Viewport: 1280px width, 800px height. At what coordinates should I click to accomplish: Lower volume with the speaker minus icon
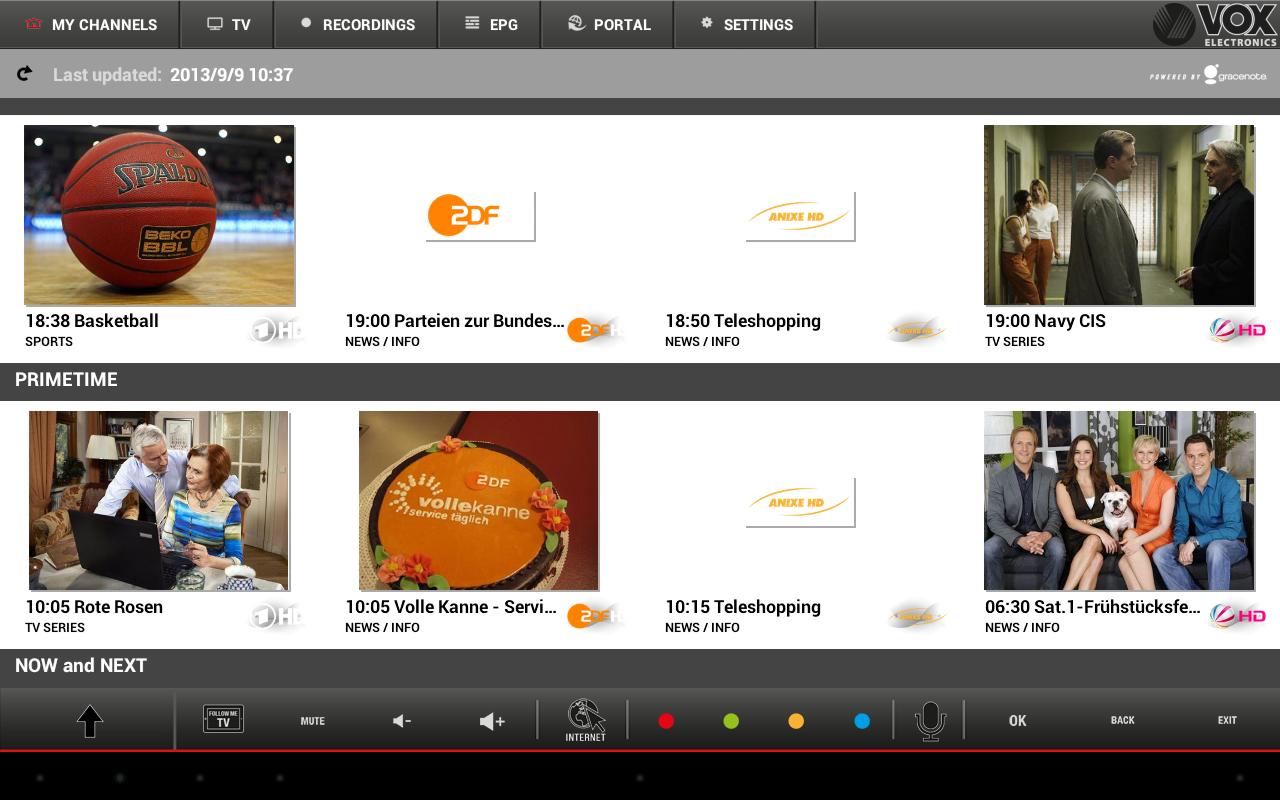tap(402, 721)
